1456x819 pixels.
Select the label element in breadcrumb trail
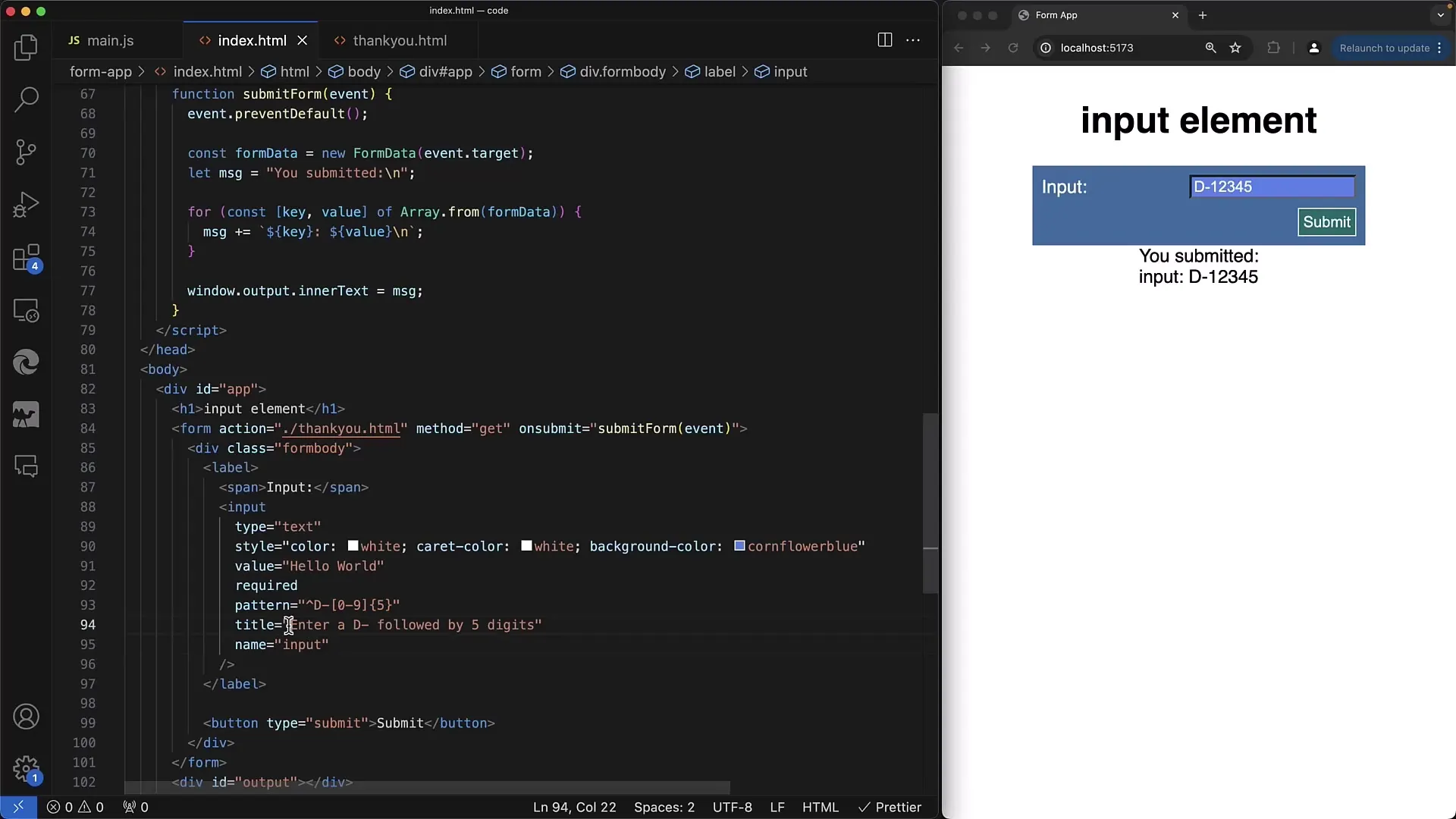click(720, 71)
